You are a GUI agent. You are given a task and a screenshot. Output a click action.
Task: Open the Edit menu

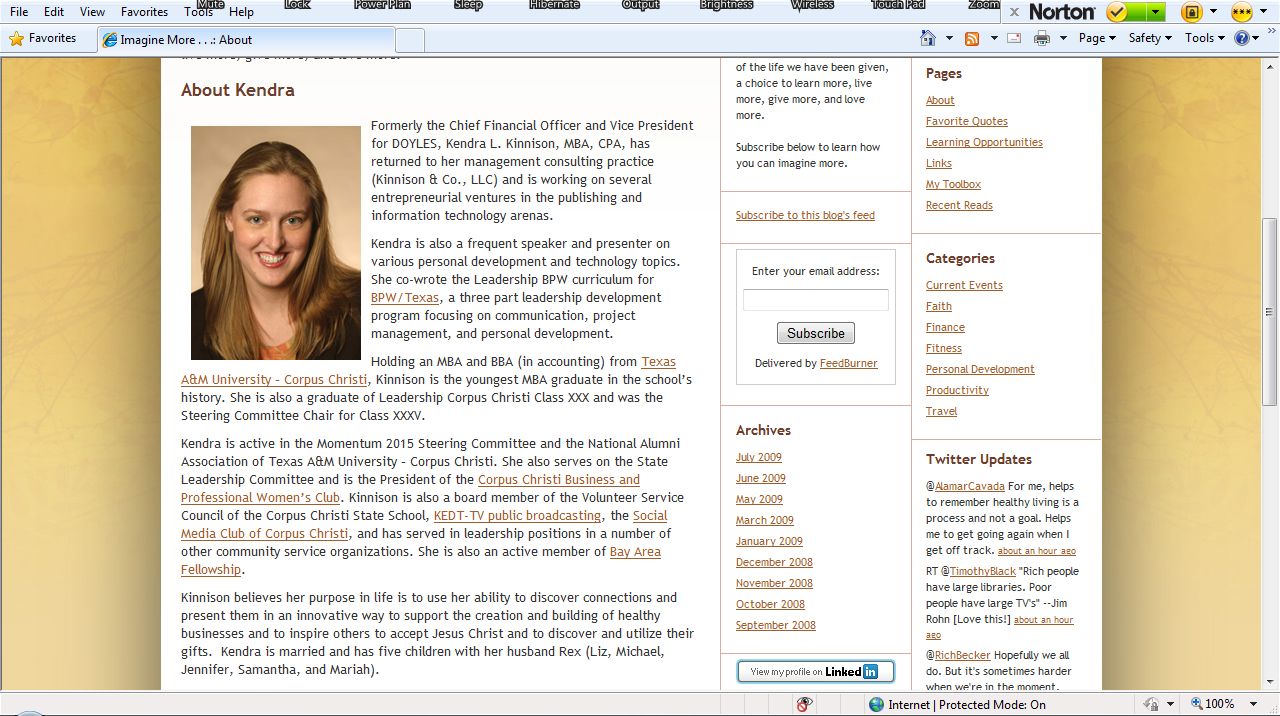[54, 12]
